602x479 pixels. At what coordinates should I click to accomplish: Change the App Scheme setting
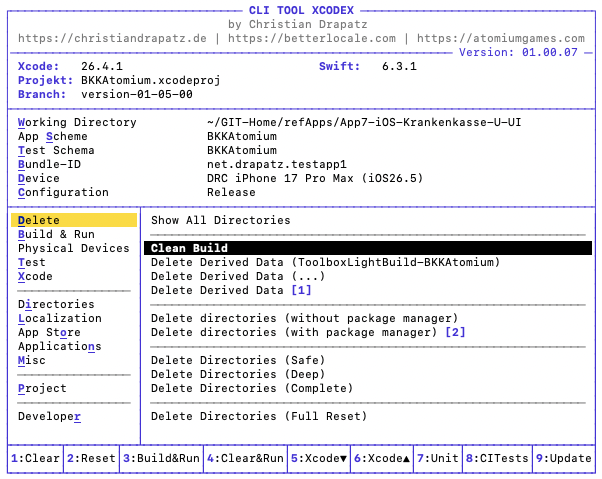click(53, 136)
